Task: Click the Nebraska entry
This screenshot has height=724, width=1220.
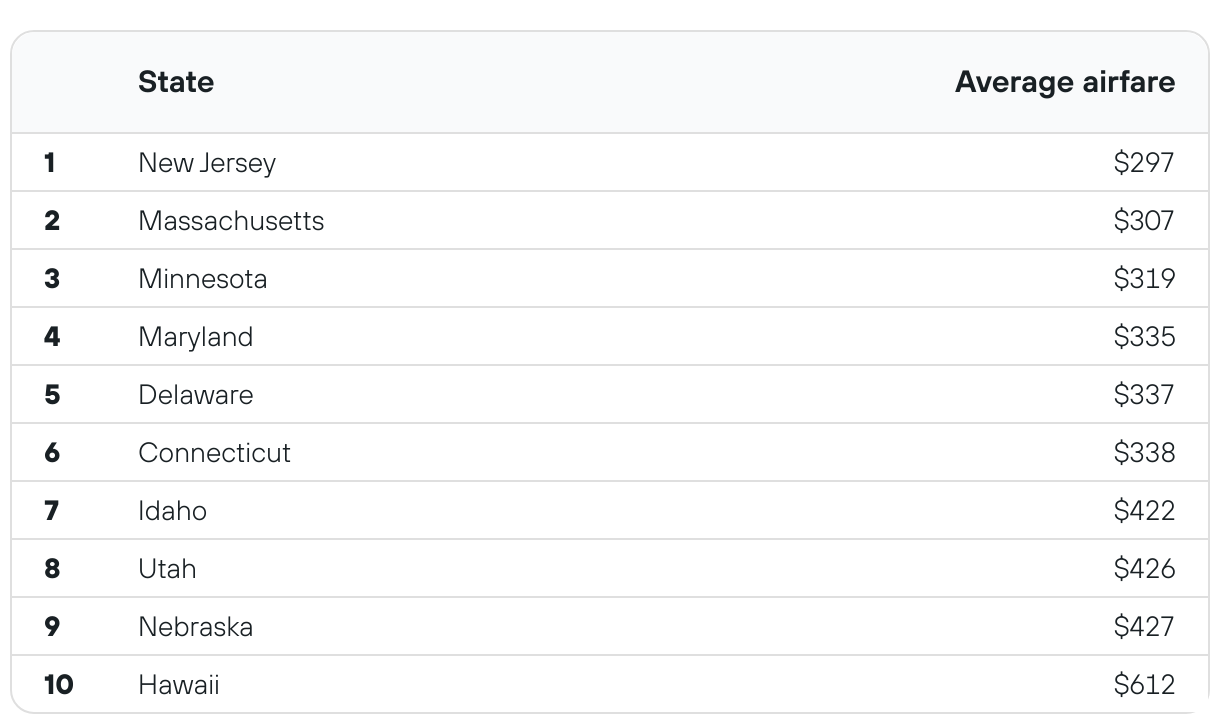Action: (196, 626)
